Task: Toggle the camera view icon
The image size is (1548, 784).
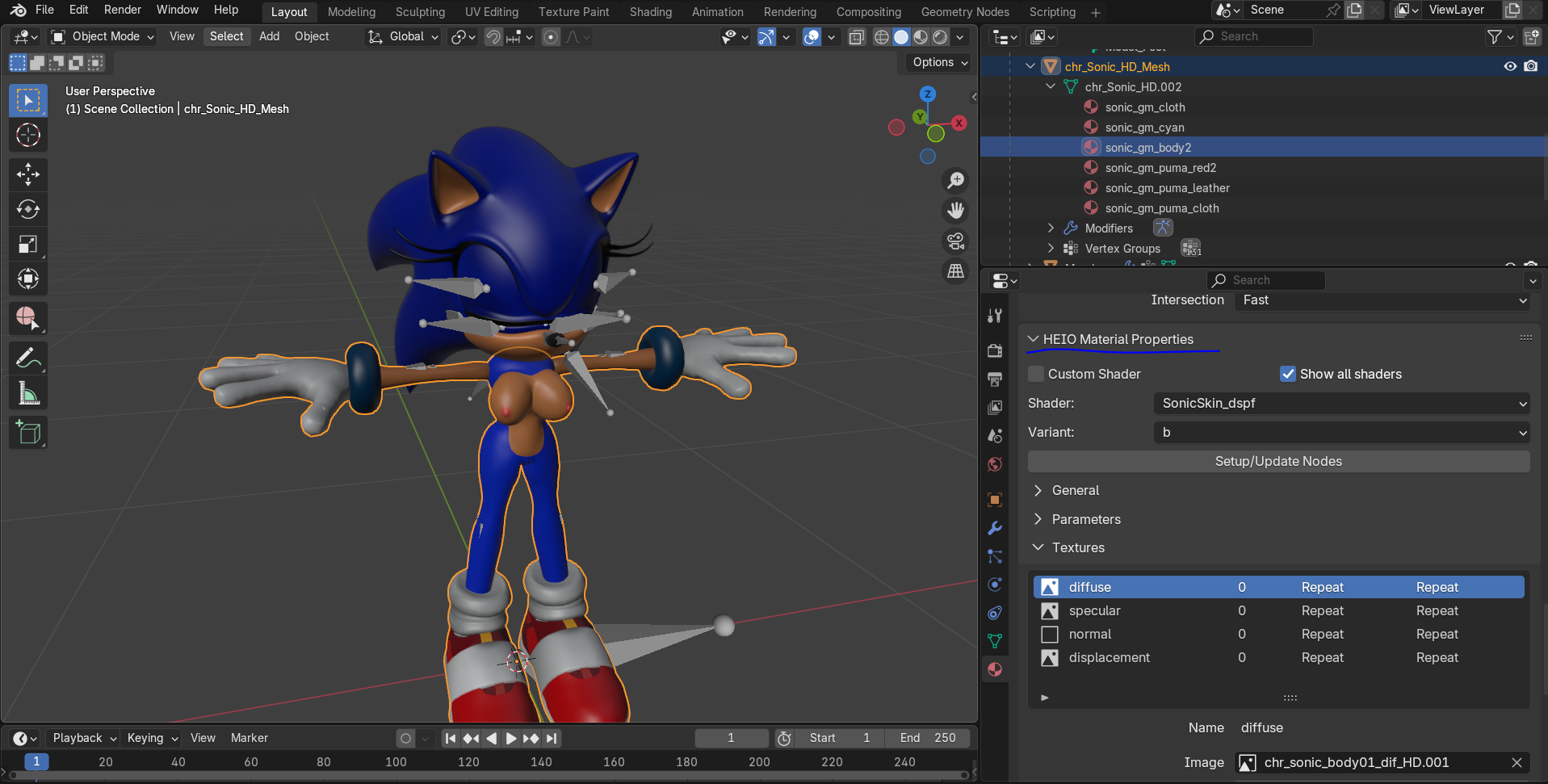Action: tap(956, 241)
